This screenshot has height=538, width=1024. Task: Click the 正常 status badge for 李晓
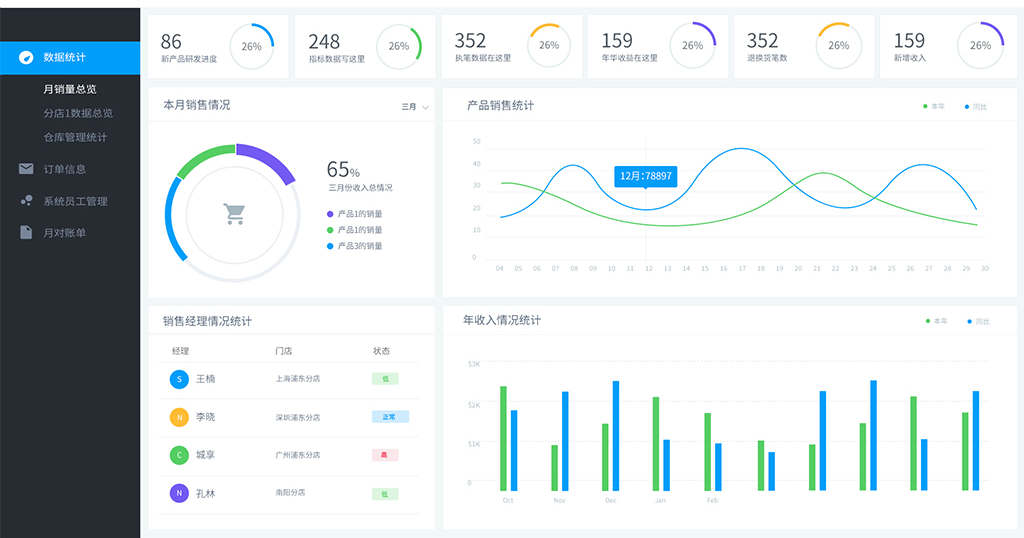(390, 417)
